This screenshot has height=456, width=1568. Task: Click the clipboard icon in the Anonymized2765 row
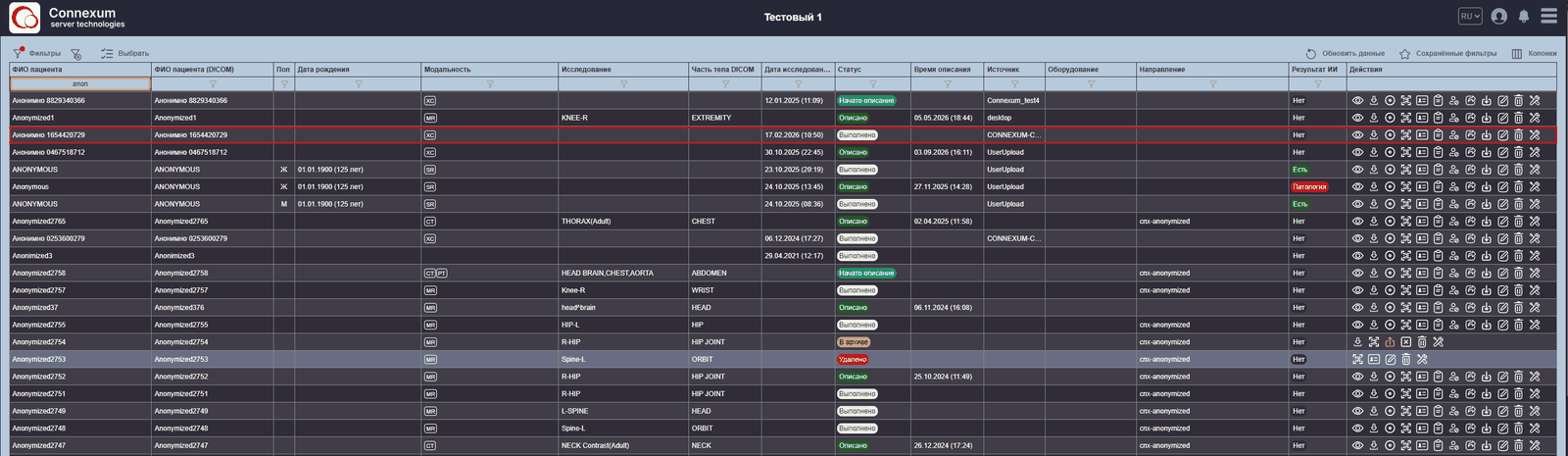pyautogui.click(x=1438, y=221)
